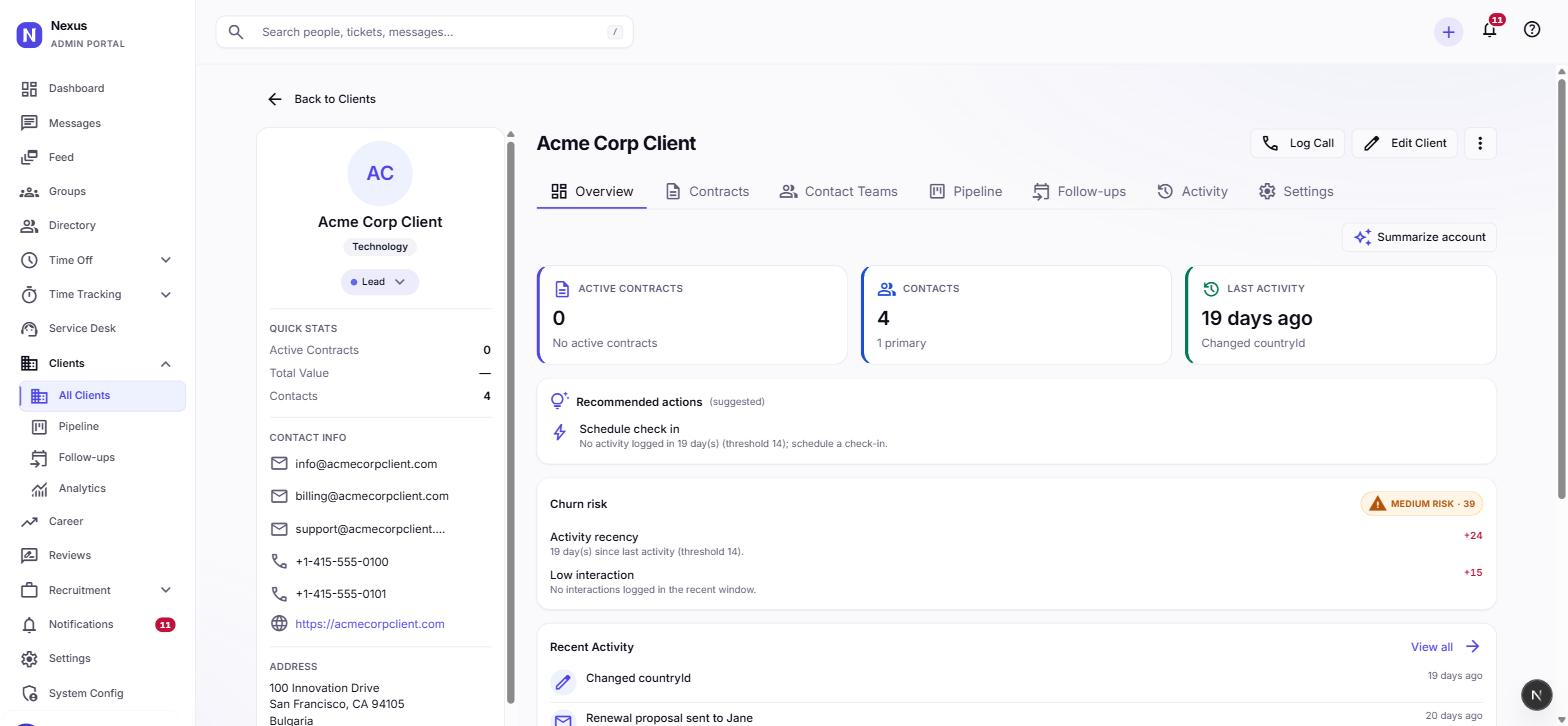The height and width of the screenshot is (726, 1568).
Task: Click the Nexus logo icon
Action: [x=30, y=35]
